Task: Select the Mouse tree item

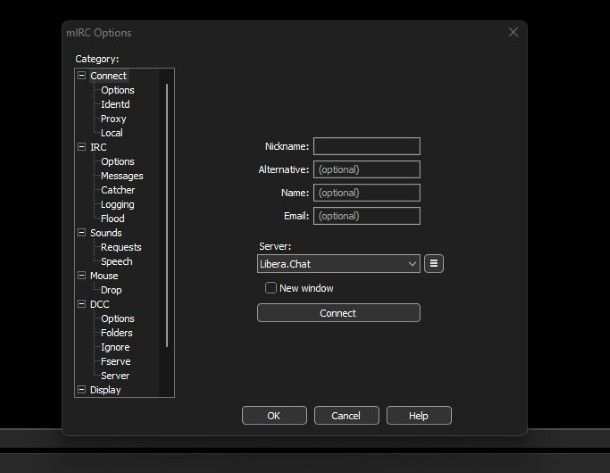Action: click(104, 276)
